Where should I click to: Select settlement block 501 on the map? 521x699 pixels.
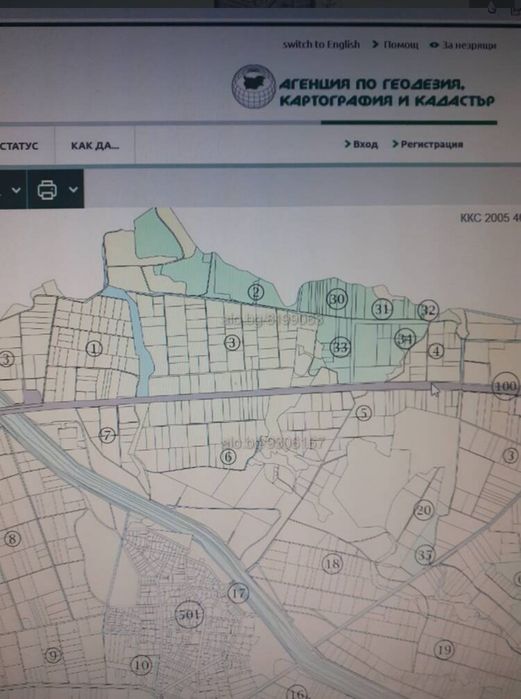point(189,615)
